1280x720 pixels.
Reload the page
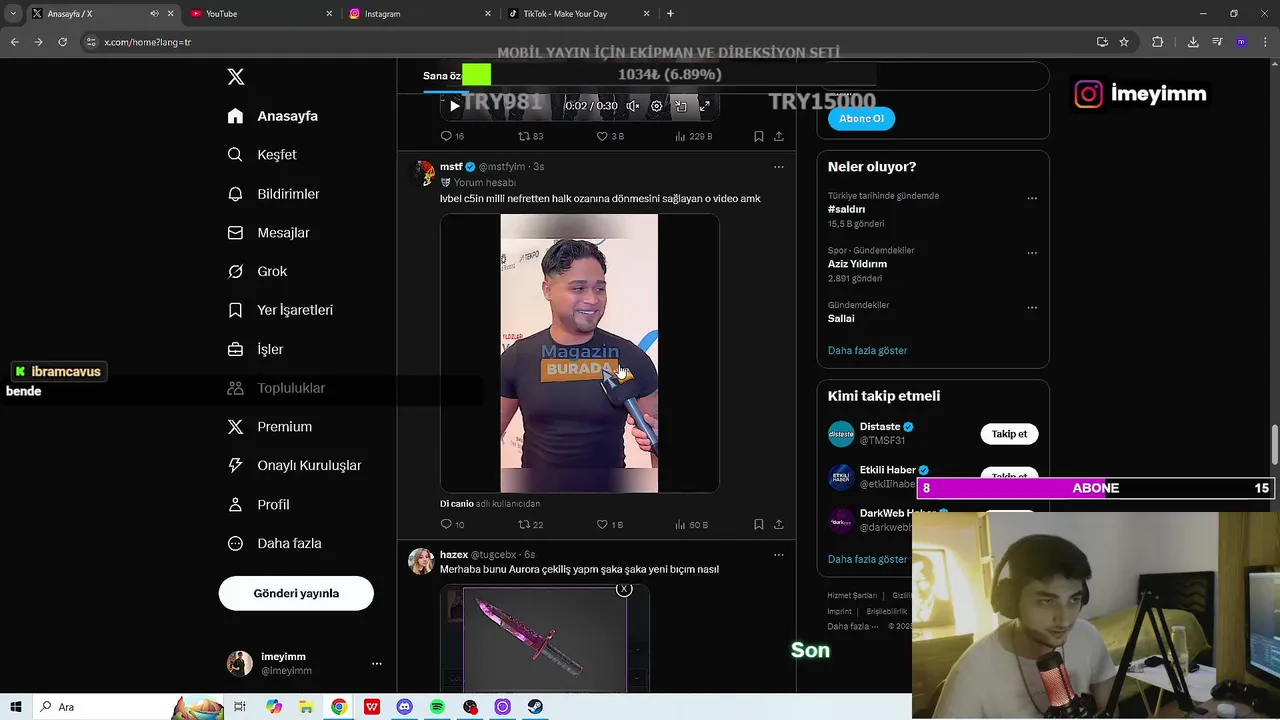(62, 42)
